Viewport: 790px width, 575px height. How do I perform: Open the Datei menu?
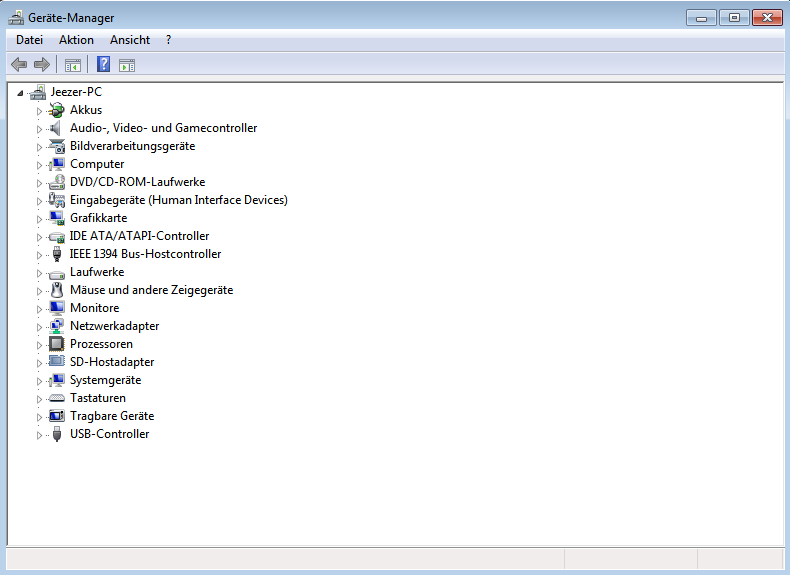[x=29, y=40]
